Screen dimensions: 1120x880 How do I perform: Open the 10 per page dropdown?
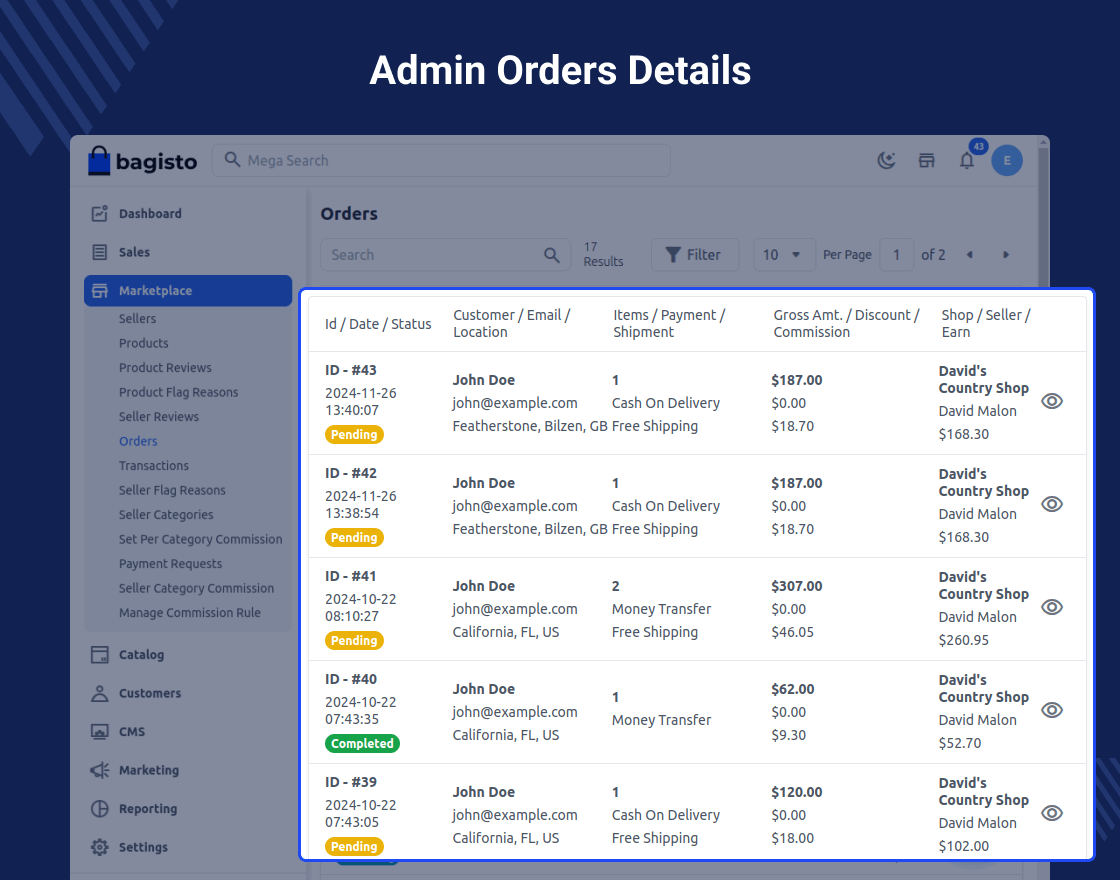pos(784,255)
